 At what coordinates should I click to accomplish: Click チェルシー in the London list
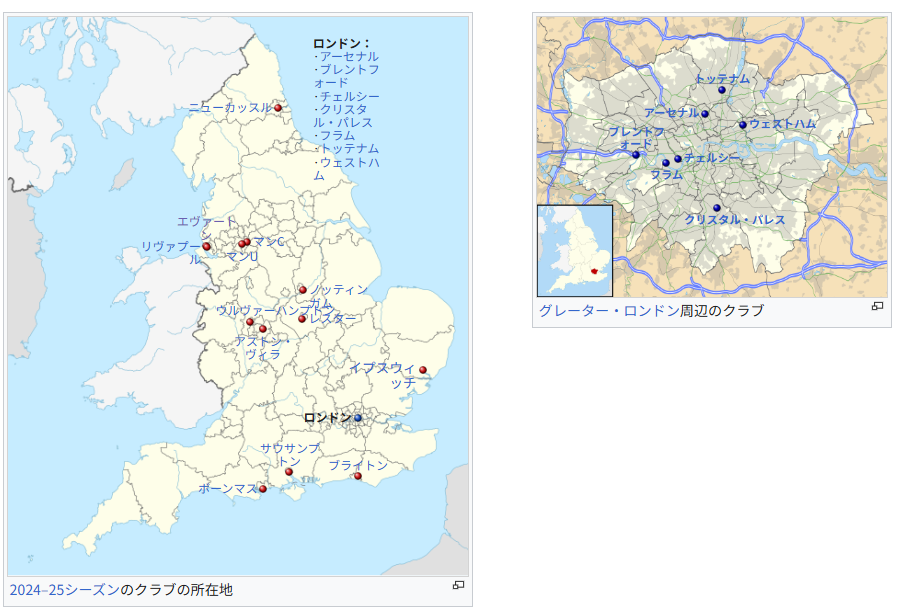coord(349,96)
